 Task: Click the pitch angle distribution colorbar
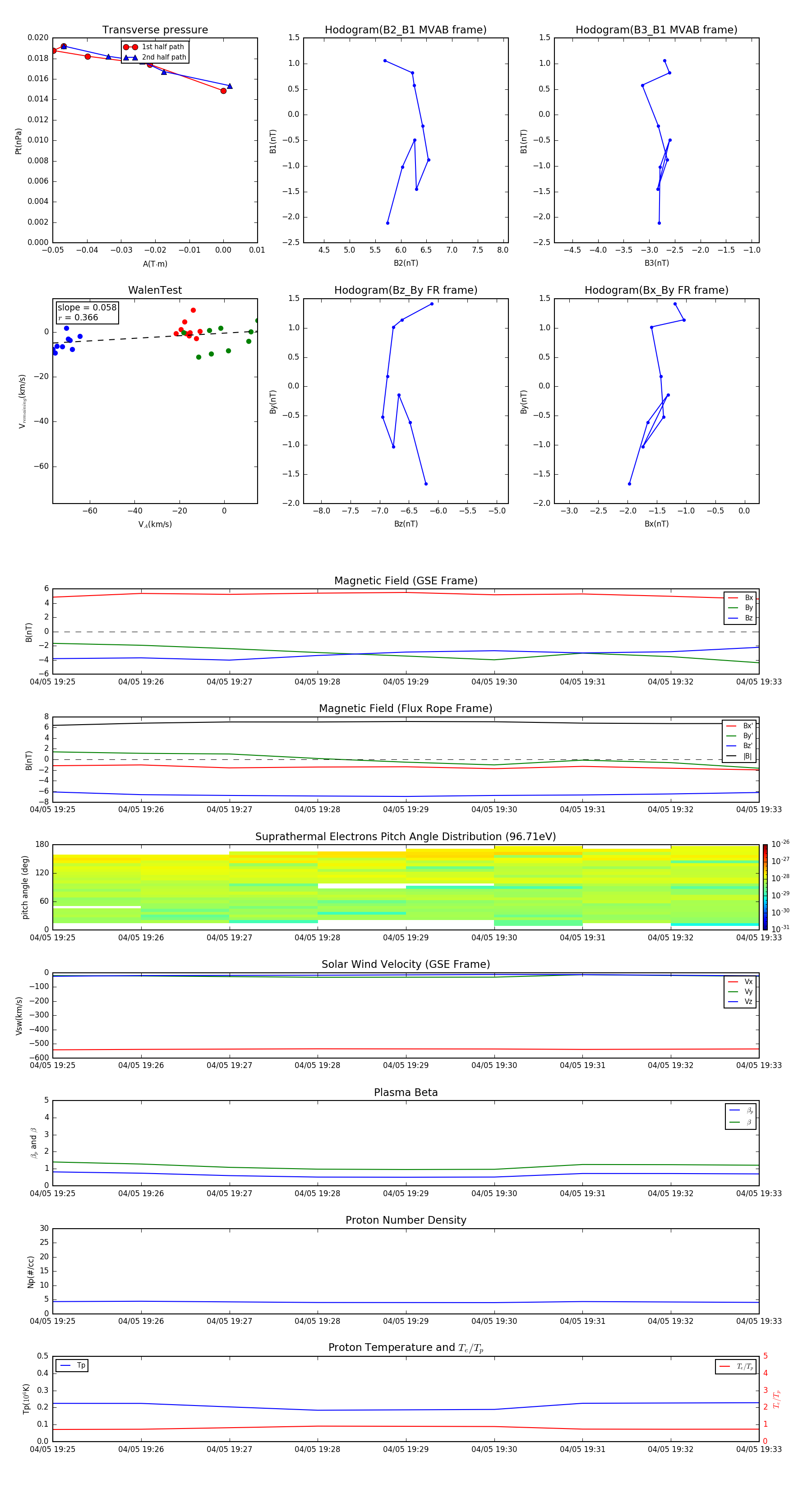[x=765, y=886]
